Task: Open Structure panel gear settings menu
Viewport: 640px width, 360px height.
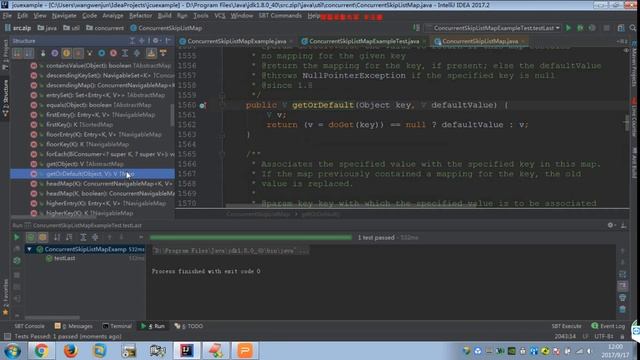Action: coord(156,41)
